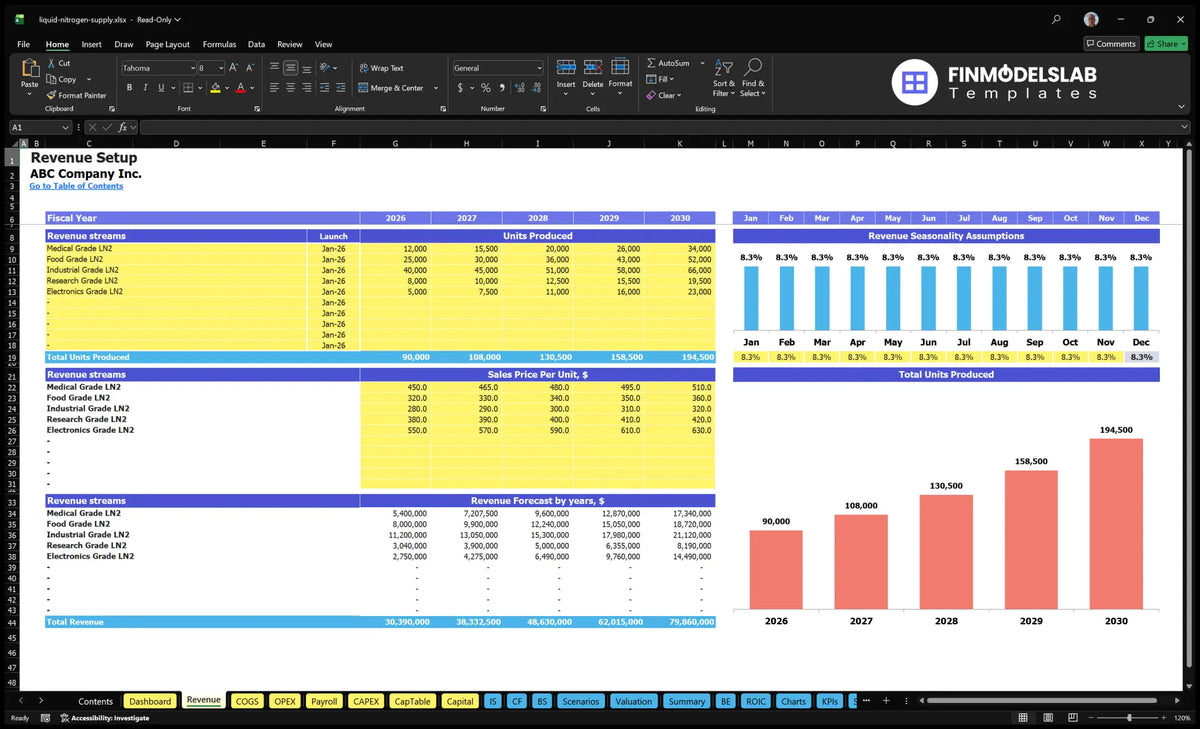Open the Page Layout ribbon tab
1200x729 pixels.
167,44
